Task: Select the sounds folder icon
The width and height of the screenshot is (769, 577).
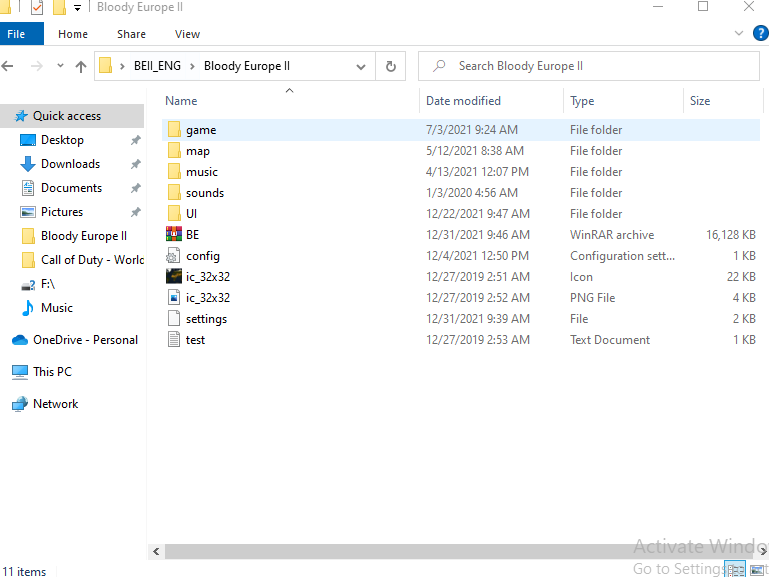Action: point(174,193)
